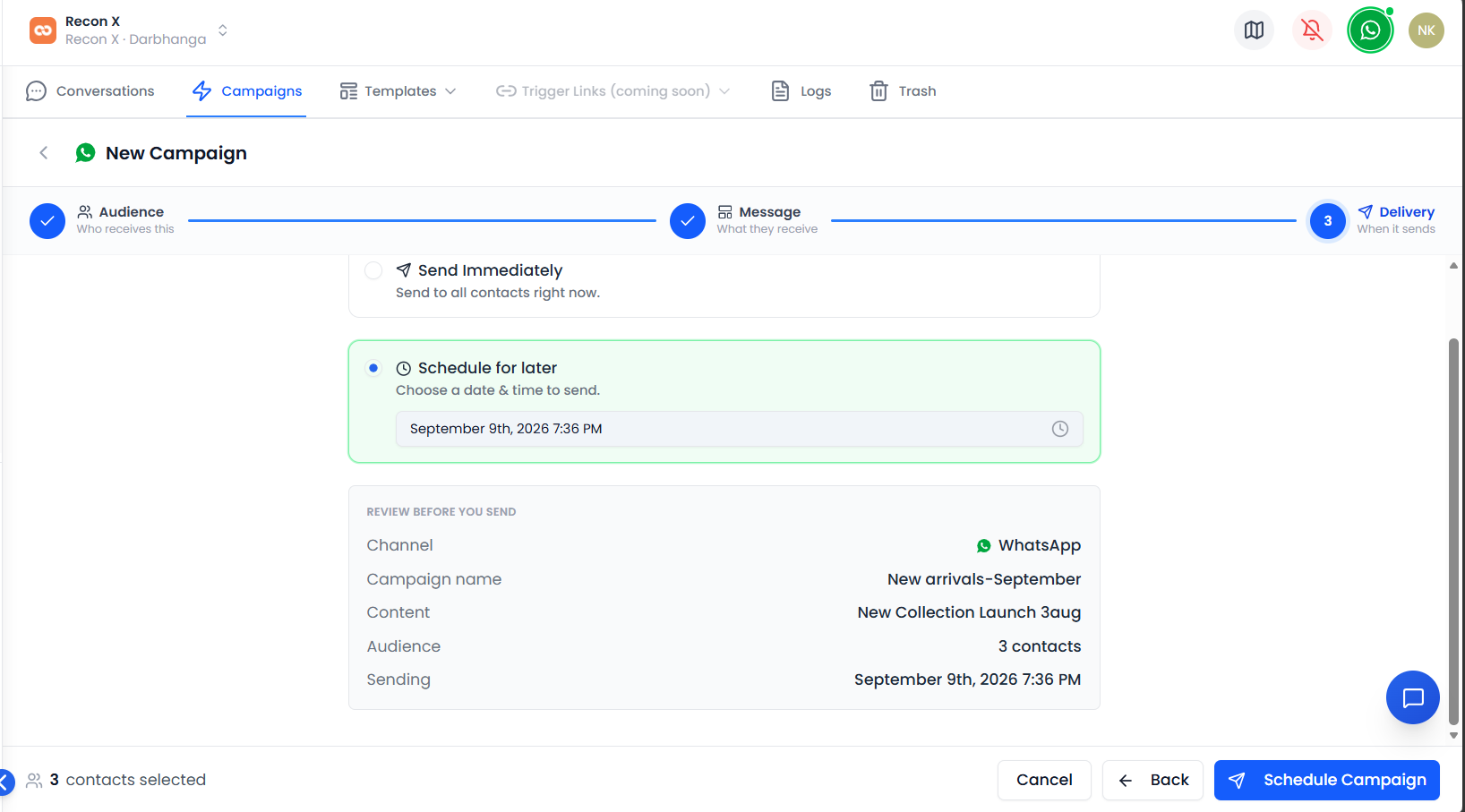The image size is (1465, 812).
Task: Click the Delivery step number 3
Action: [x=1328, y=221]
